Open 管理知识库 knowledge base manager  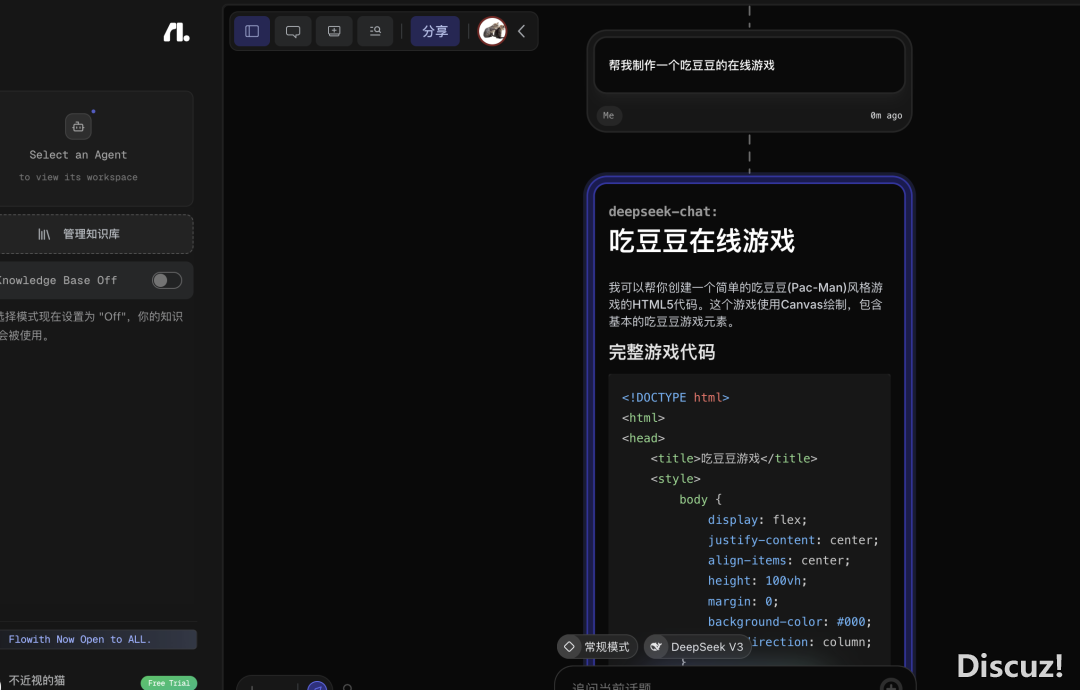[92, 234]
